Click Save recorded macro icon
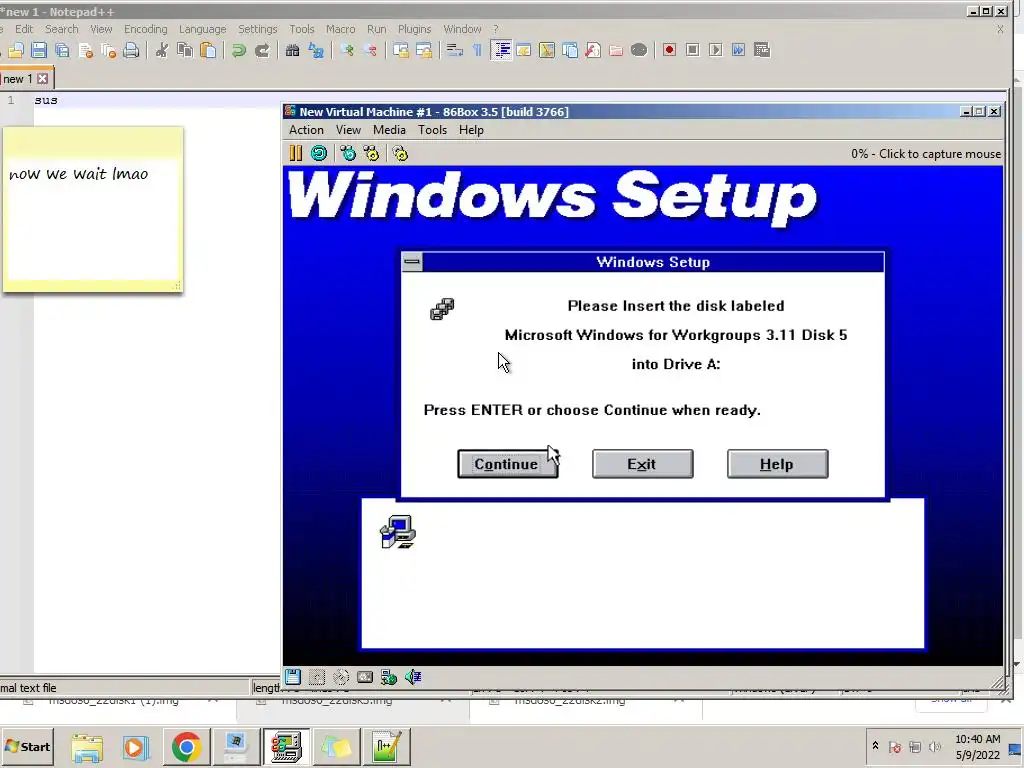 tap(761, 50)
